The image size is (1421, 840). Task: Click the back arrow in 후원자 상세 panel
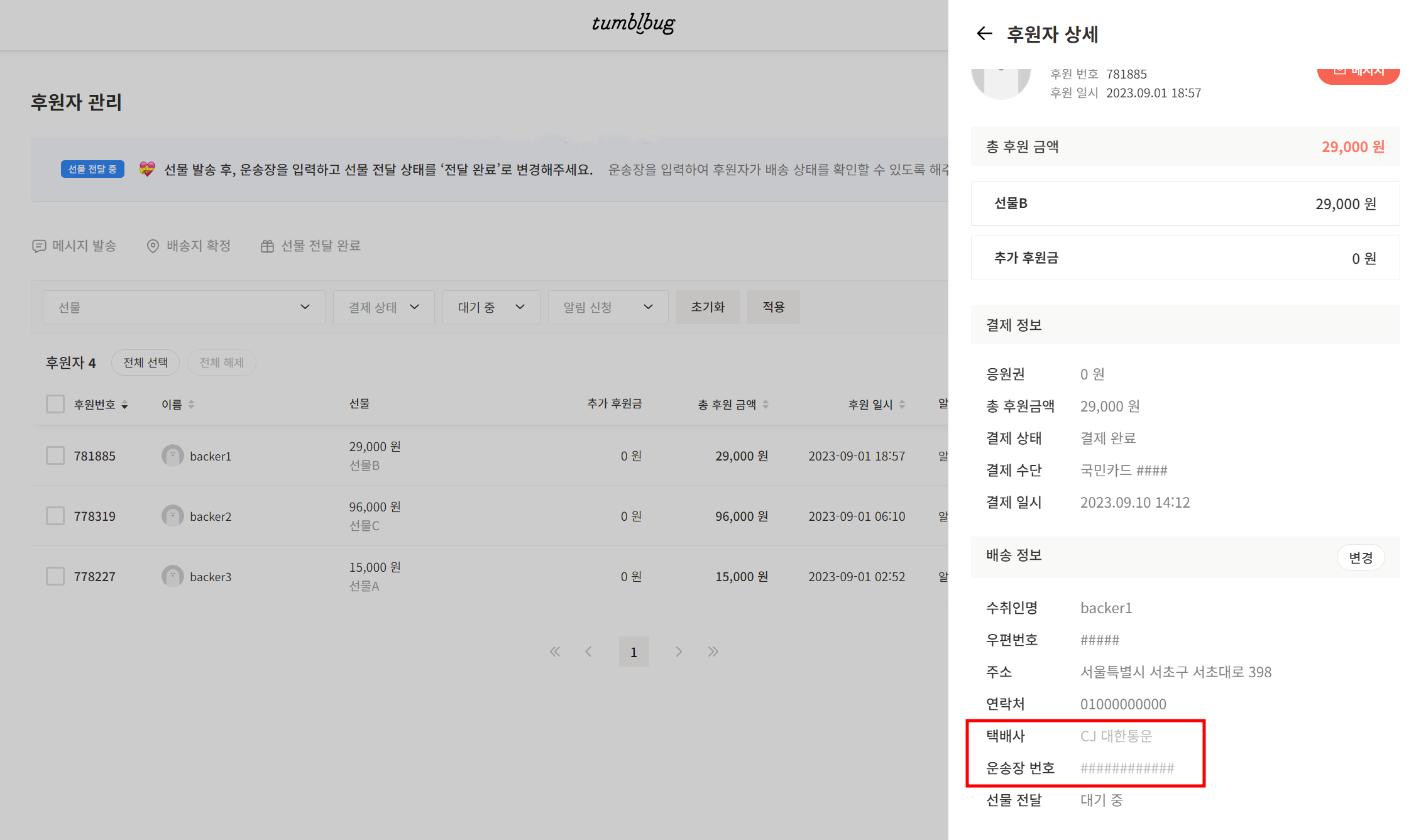point(984,34)
